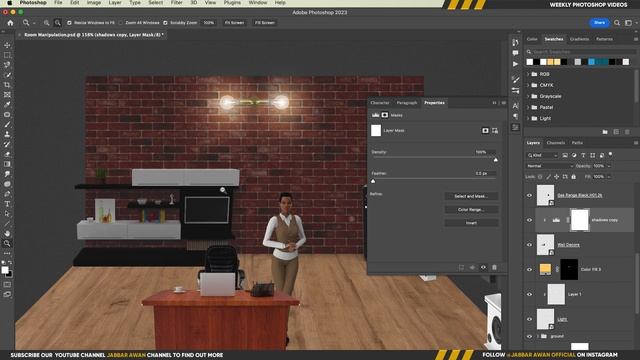The height and width of the screenshot is (360, 640).
Task: Open the Opacity value dropdown arrow
Action: (609, 166)
